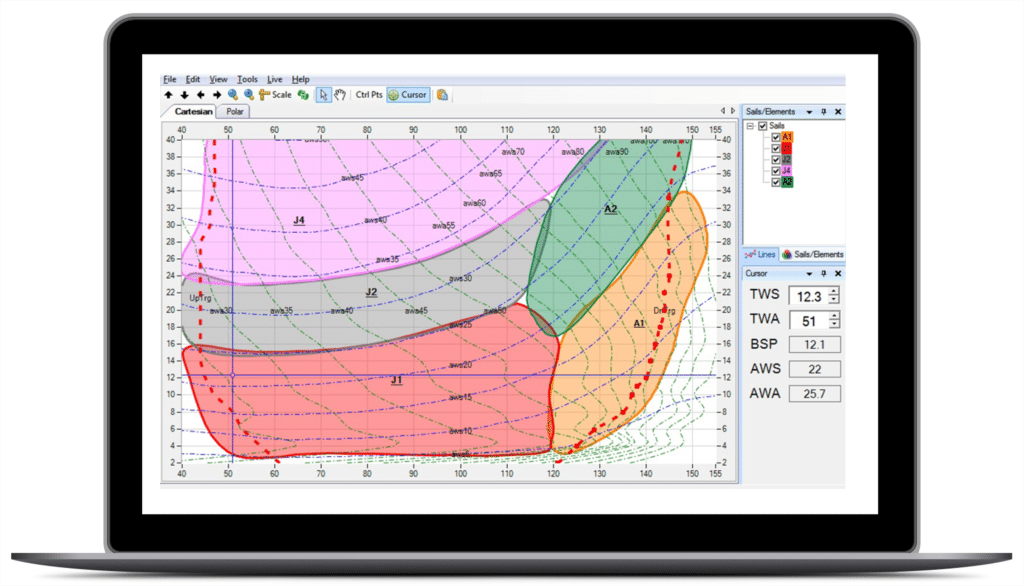
Task: Open the File menu
Action: pos(170,79)
